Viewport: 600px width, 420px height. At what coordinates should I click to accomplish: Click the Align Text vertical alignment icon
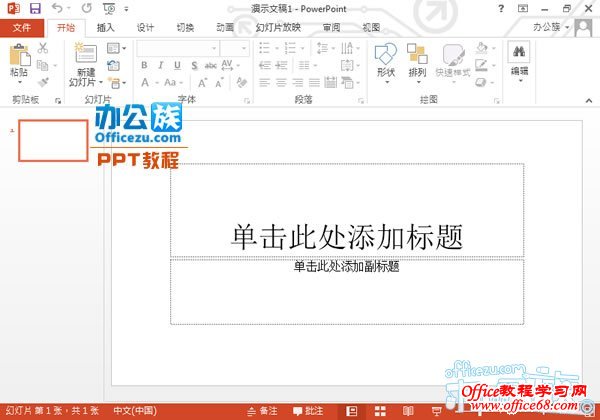(347, 65)
